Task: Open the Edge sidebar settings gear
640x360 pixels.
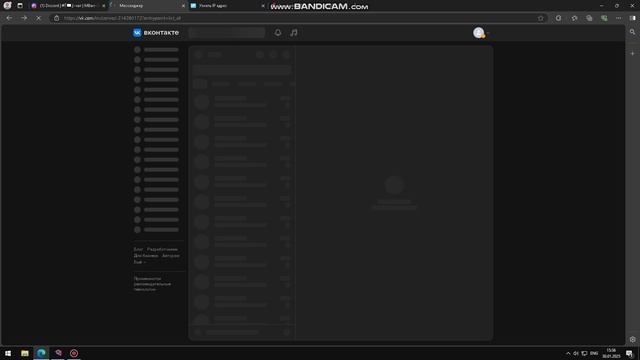Action: pyautogui.click(x=633, y=339)
